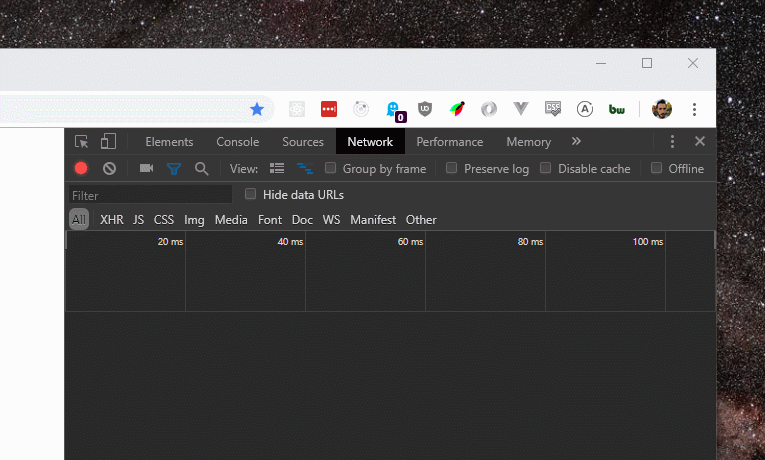
Task: Click the 40 ms timeline marker
Action: coord(290,241)
